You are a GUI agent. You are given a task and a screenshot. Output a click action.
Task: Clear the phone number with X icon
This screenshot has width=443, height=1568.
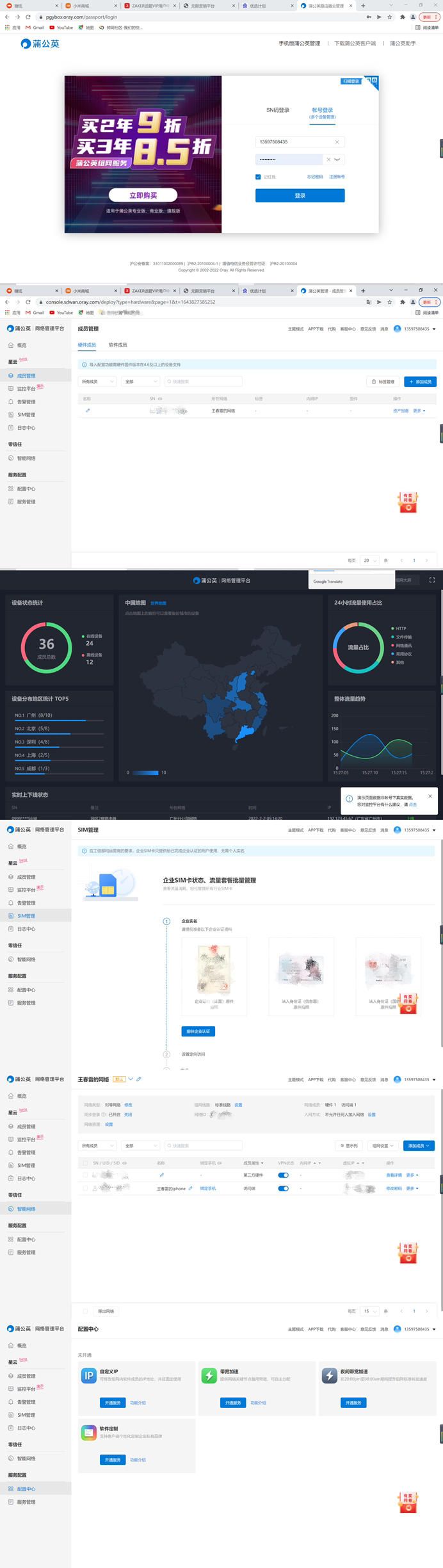coord(337,142)
